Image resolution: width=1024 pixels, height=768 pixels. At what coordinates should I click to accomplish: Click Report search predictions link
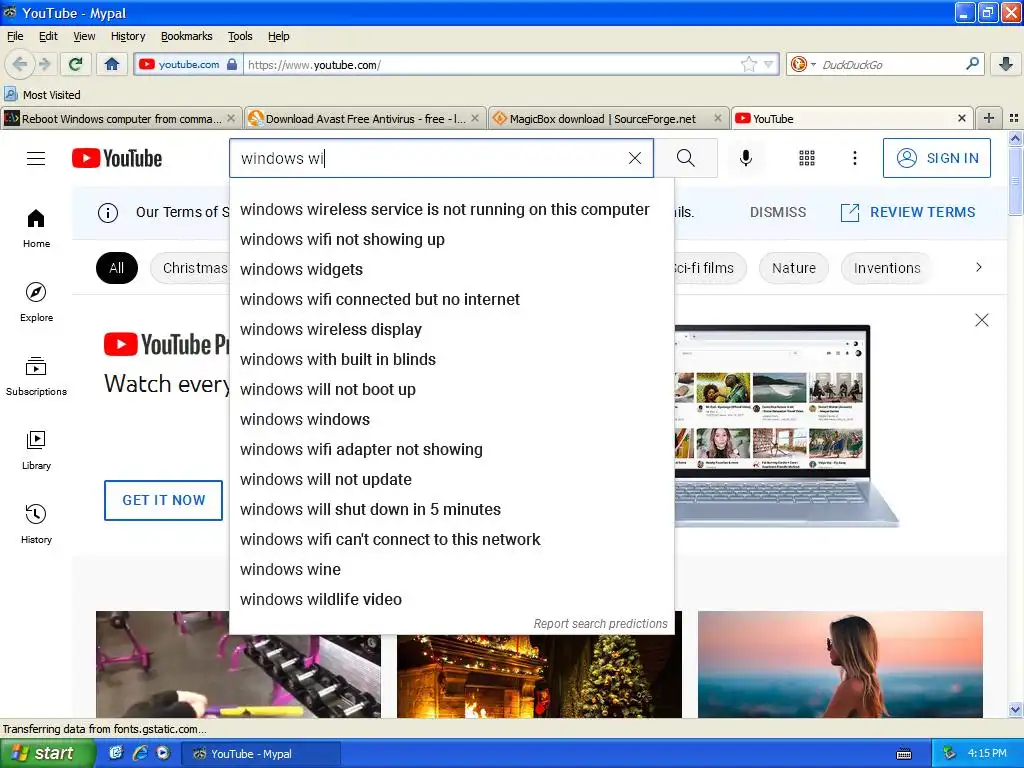click(x=600, y=624)
